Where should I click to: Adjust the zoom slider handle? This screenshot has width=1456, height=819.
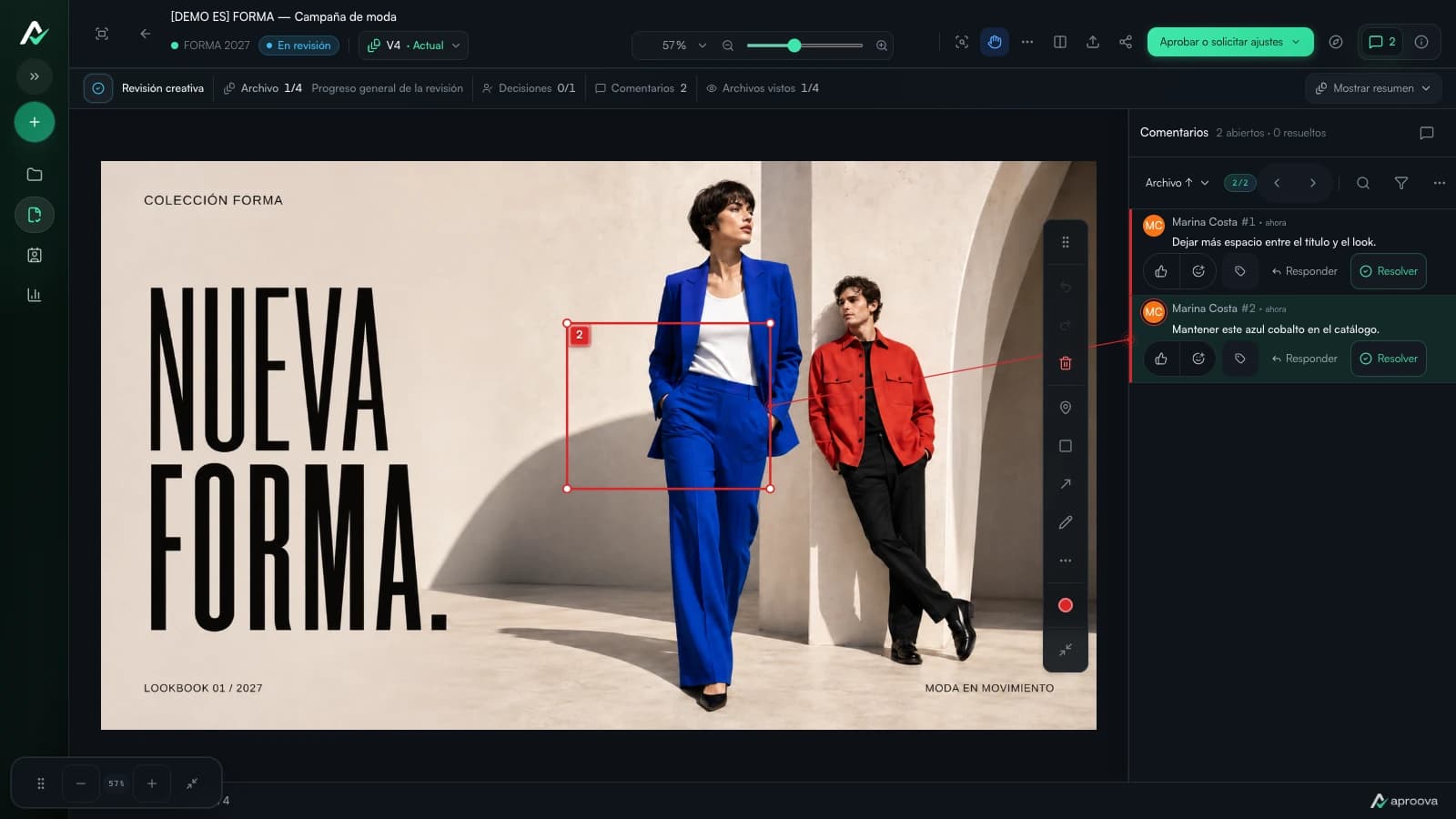(x=794, y=45)
